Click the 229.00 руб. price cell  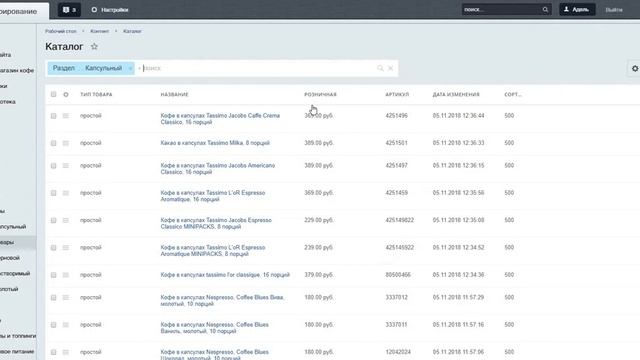[x=319, y=220]
